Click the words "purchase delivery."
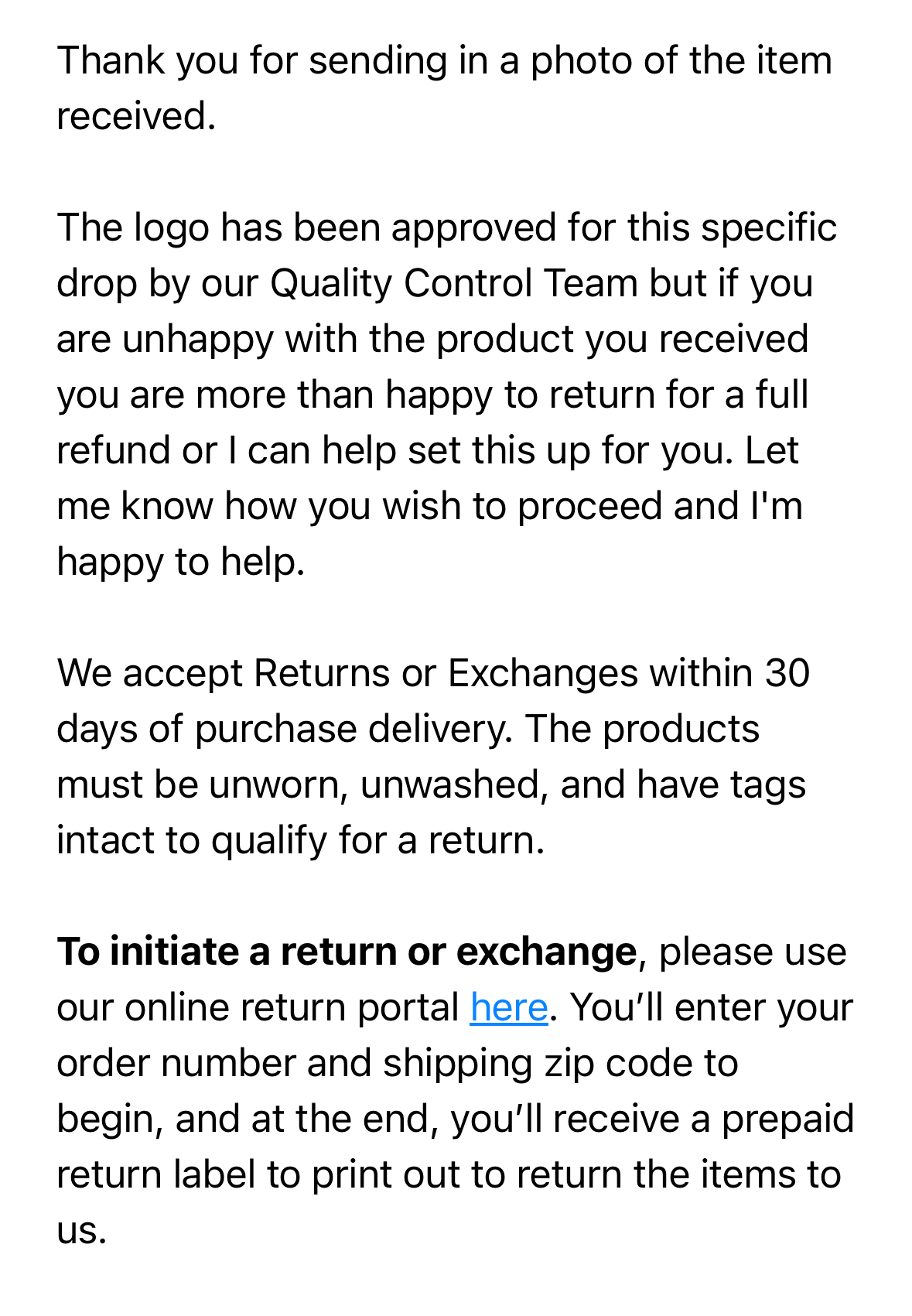Image resolution: width=912 pixels, height=1316 pixels. click(353, 729)
